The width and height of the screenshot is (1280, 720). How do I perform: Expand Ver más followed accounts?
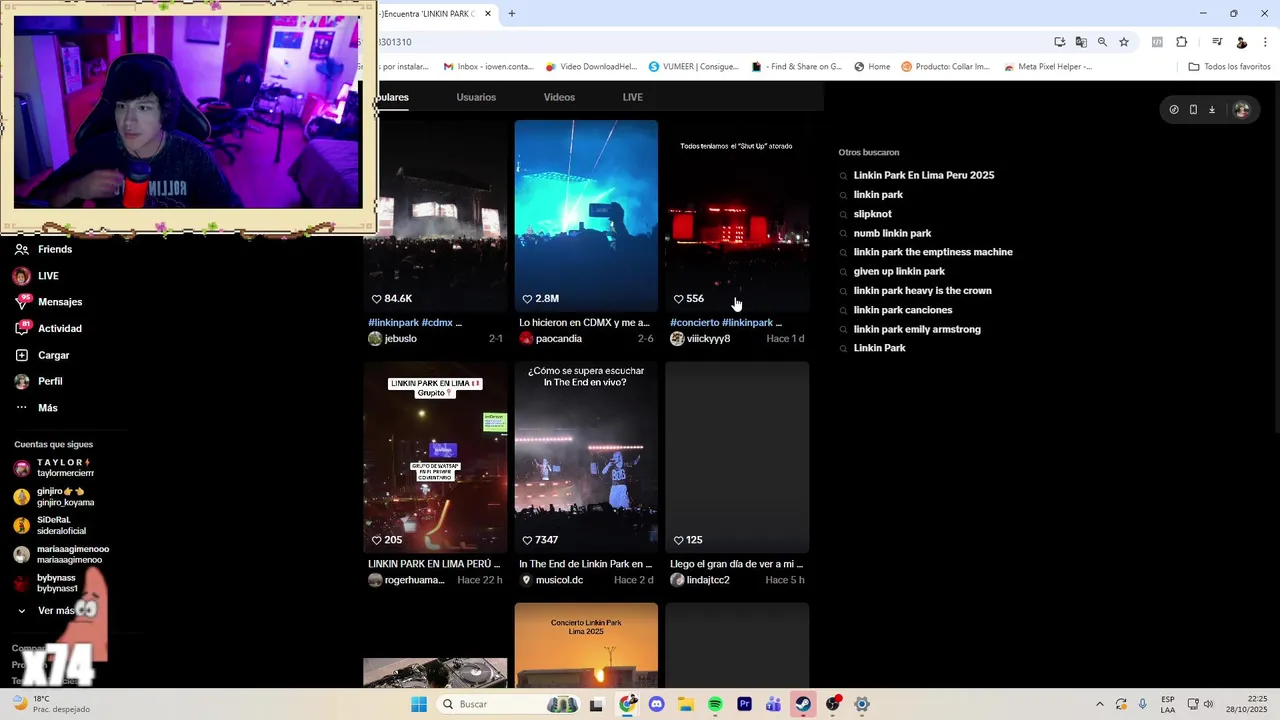45,611
